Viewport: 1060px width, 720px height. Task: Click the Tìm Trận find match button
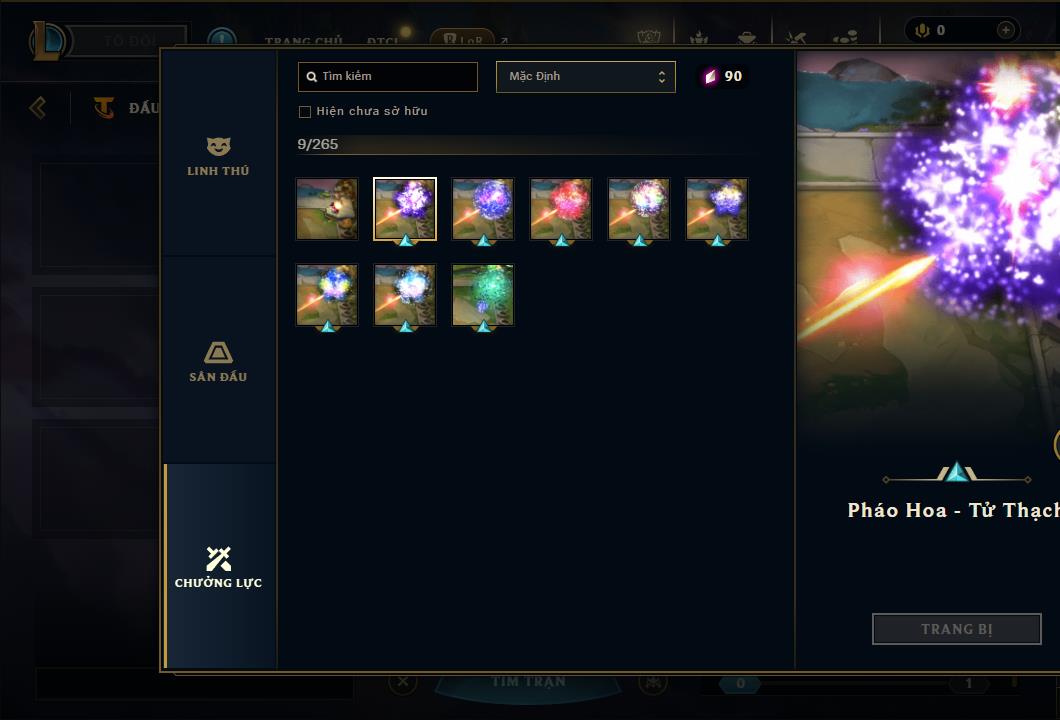tap(528, 683)
